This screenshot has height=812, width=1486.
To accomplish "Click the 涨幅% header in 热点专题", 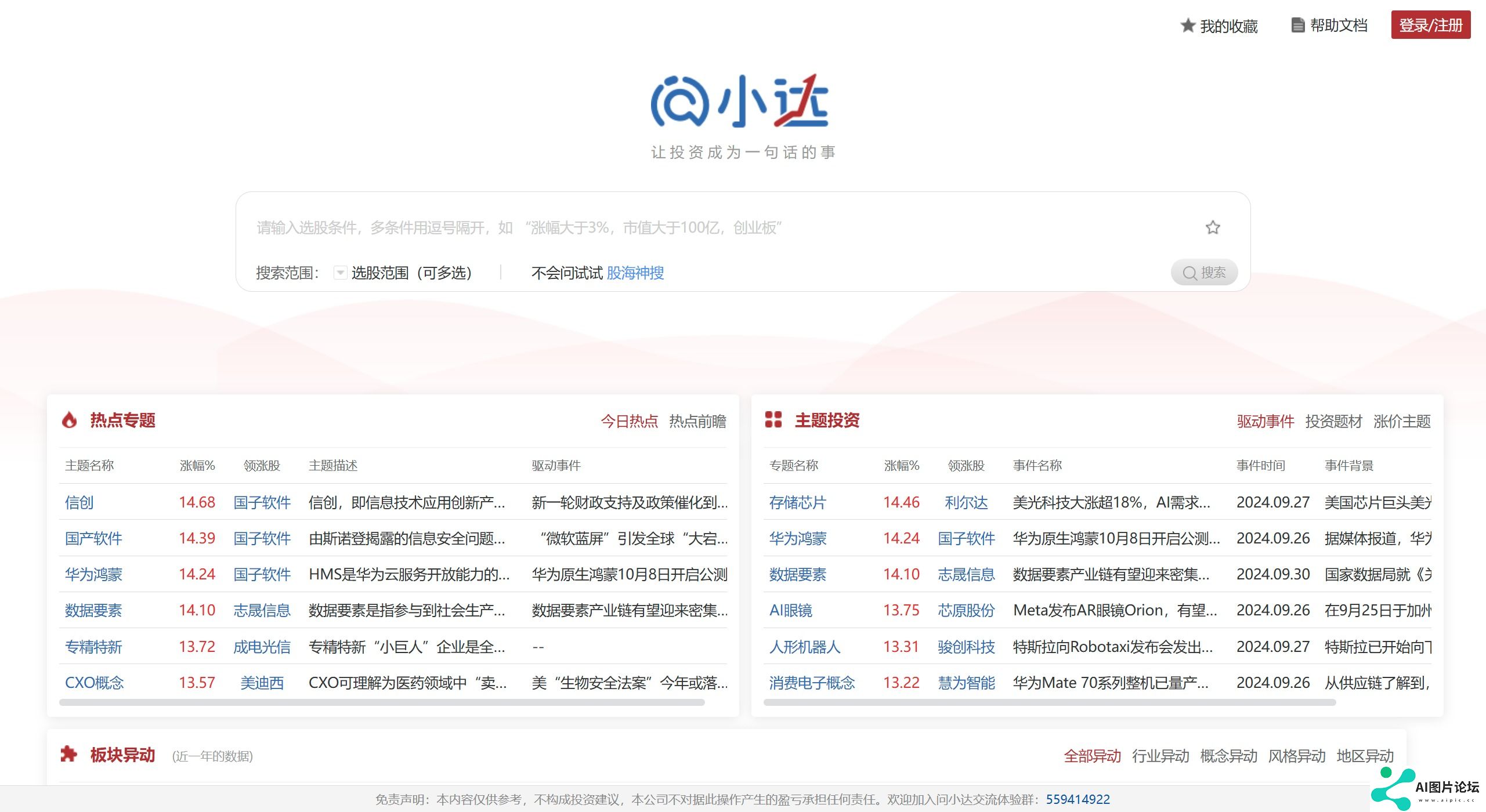I will 197,465.
